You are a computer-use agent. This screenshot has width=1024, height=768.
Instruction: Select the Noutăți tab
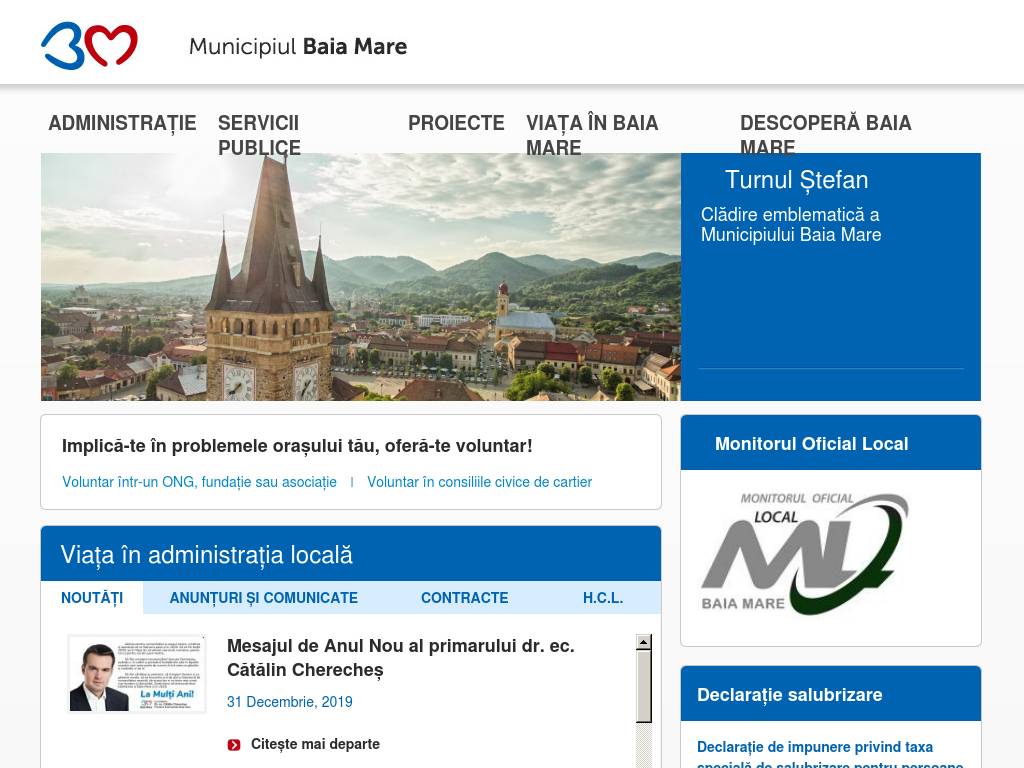point(92,598)
